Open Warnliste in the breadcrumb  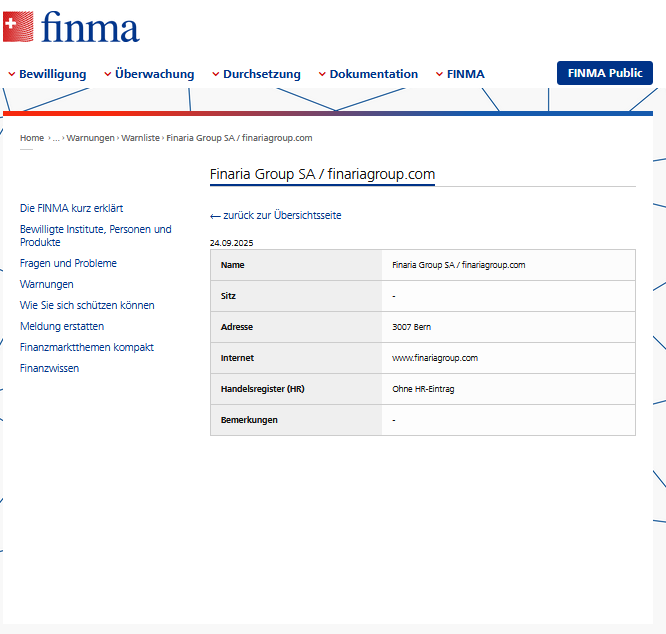pos(141,138)
